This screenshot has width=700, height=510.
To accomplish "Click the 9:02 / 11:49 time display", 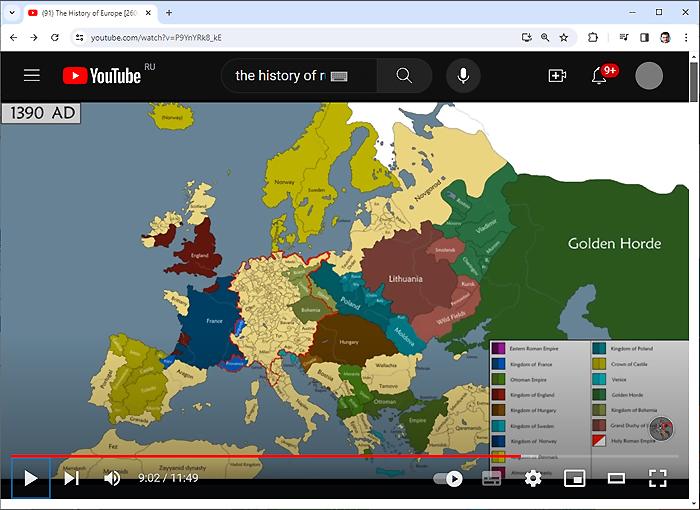I will click(168, 478).
